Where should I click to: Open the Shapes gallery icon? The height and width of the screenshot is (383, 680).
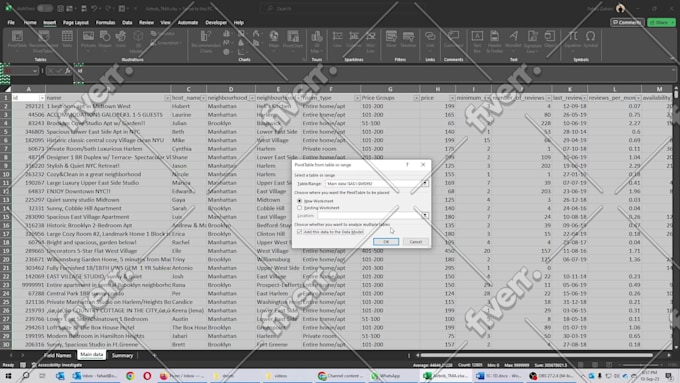(105, 39)
